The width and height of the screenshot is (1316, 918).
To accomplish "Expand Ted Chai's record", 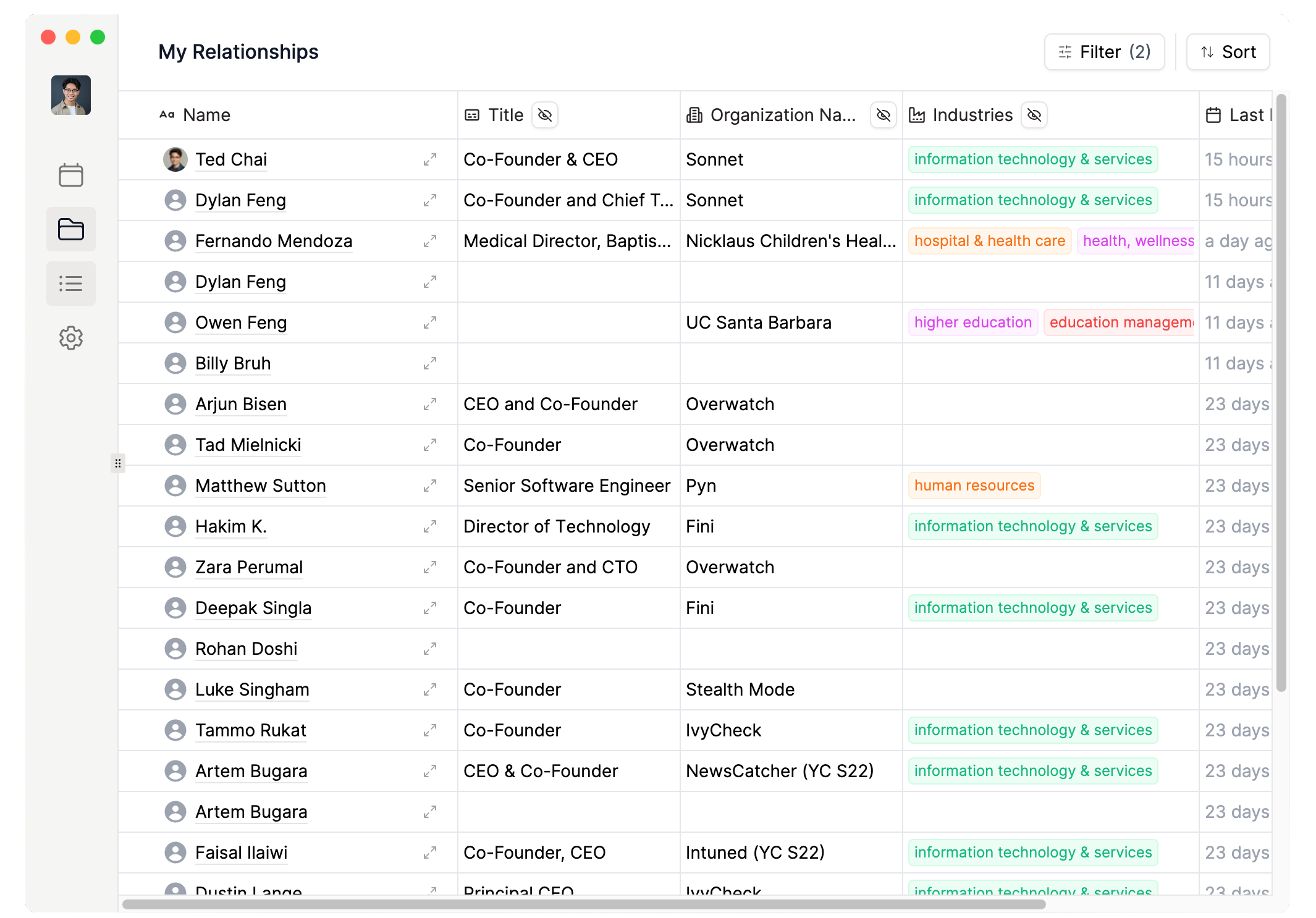I will coord(430,159).
